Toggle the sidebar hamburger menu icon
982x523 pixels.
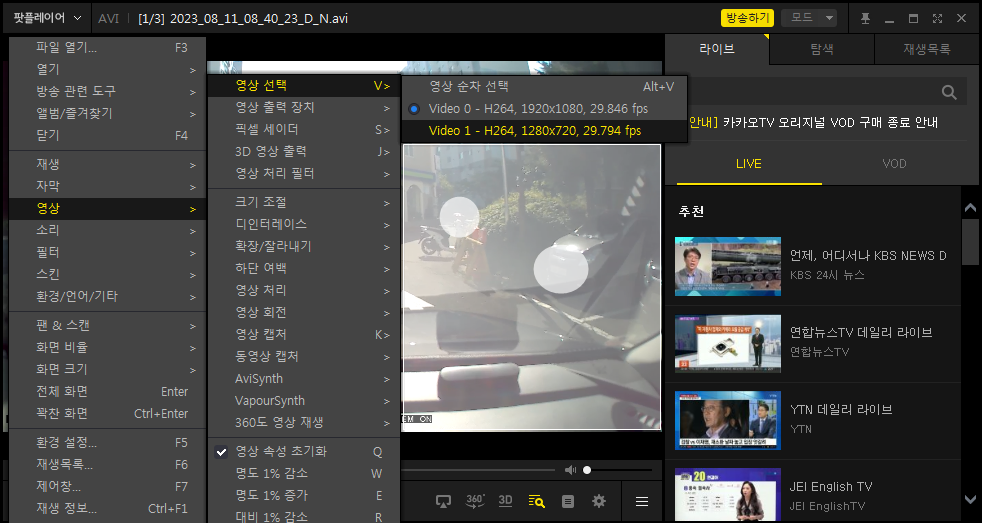point(641,501)
